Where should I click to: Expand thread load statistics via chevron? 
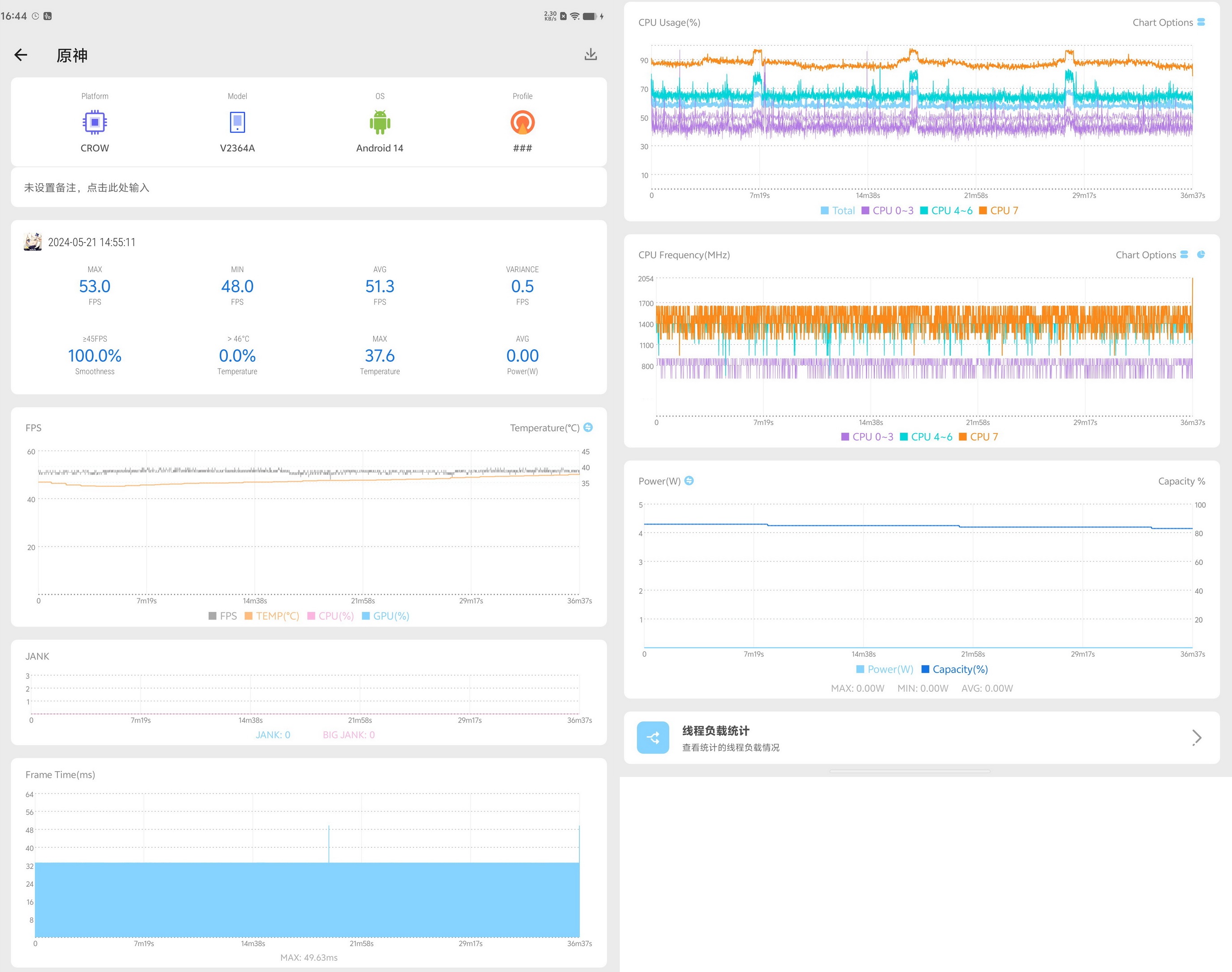pos(1197,738)
